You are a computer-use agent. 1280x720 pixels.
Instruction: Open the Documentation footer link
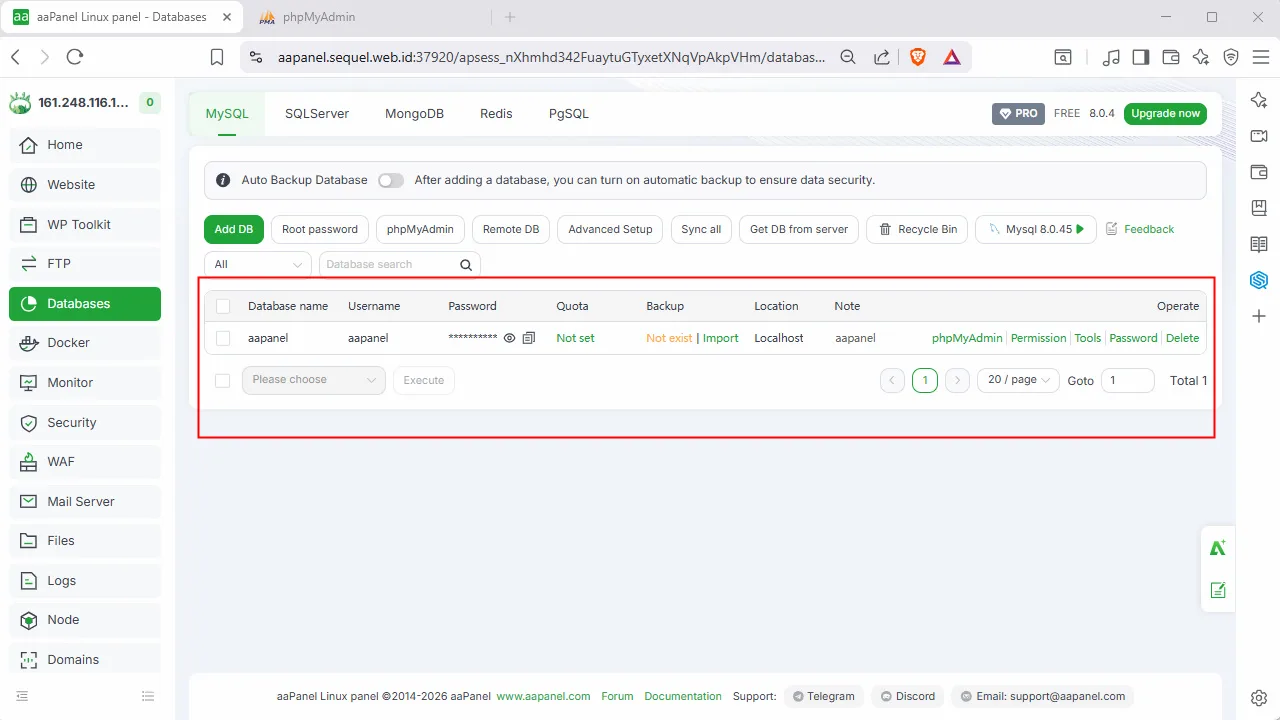pos(683,696)
